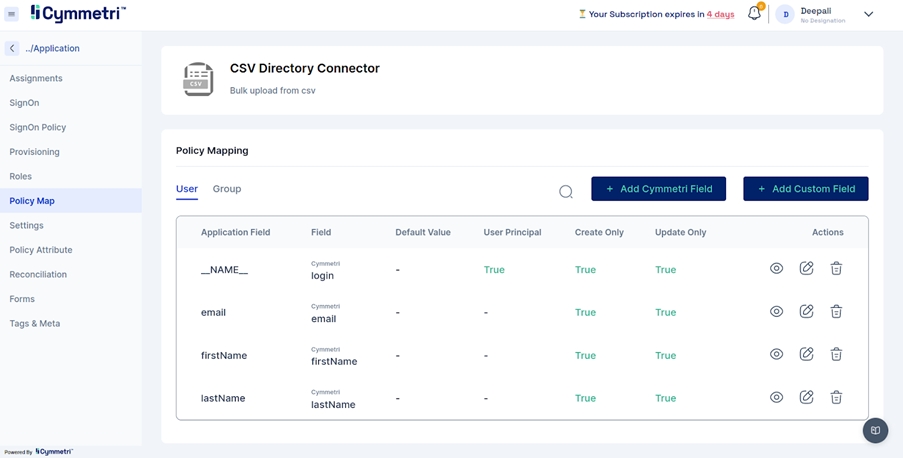Open Reconciliation in the sidebar

coord(38,274)
